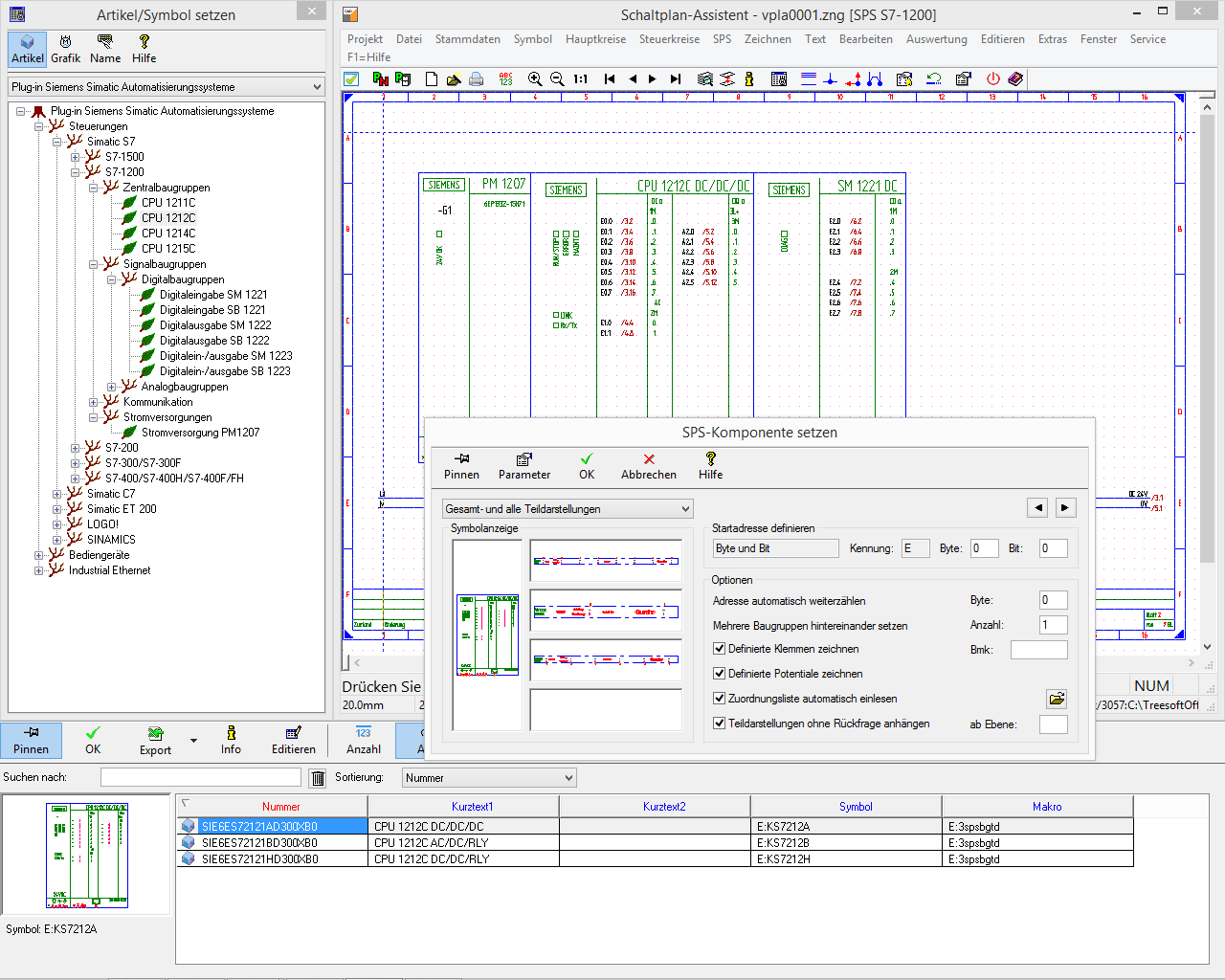Click the next symbol right arrow button

(1065, 507)
